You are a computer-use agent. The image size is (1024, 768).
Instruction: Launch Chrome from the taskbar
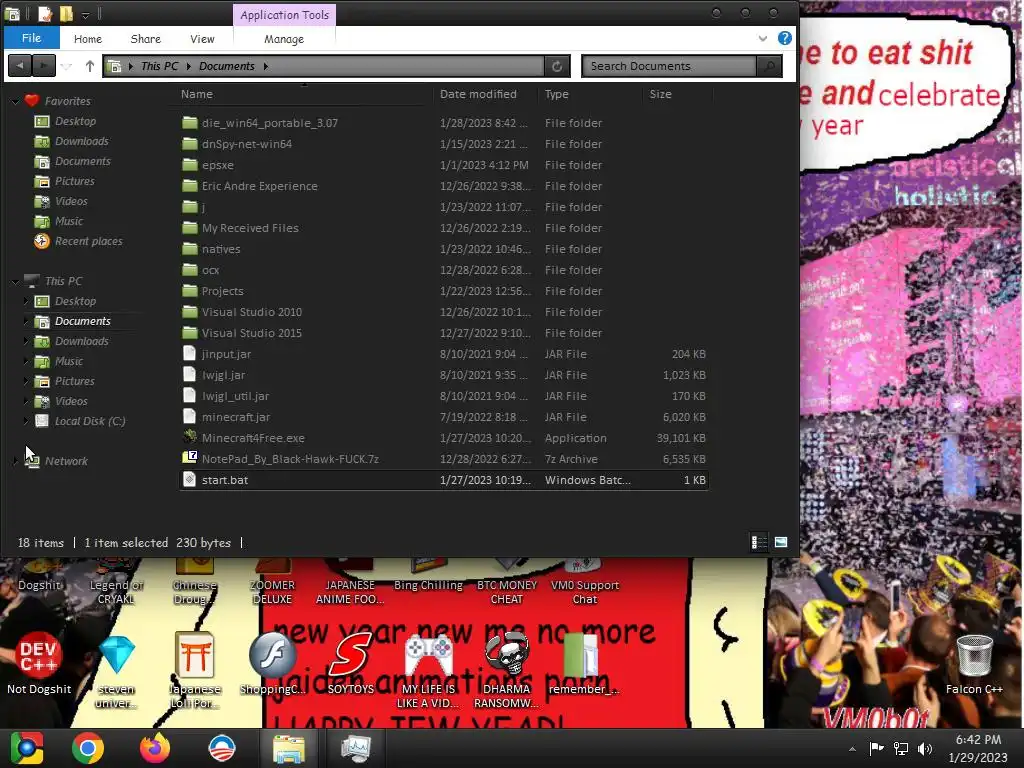pos(88,748)
